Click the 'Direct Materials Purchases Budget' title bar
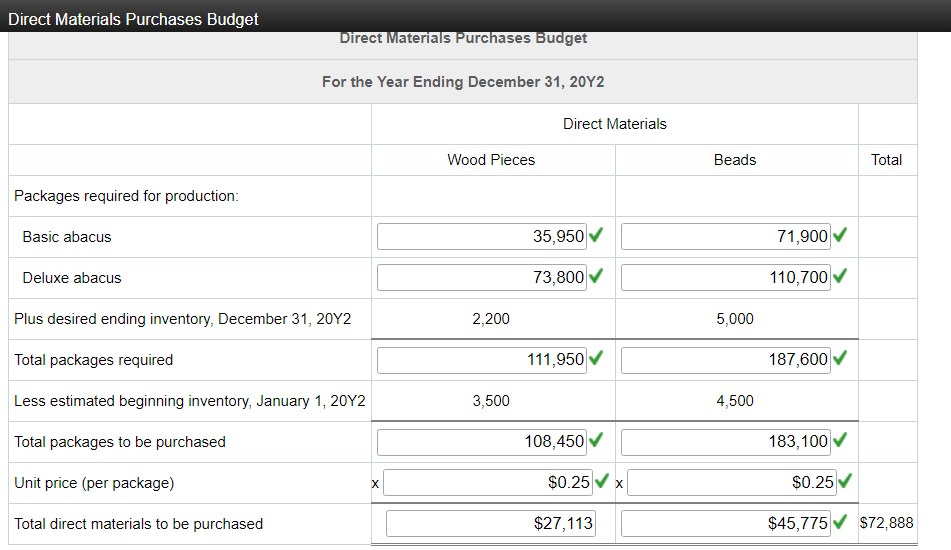The image size is (951, 550). pos(476,16)
